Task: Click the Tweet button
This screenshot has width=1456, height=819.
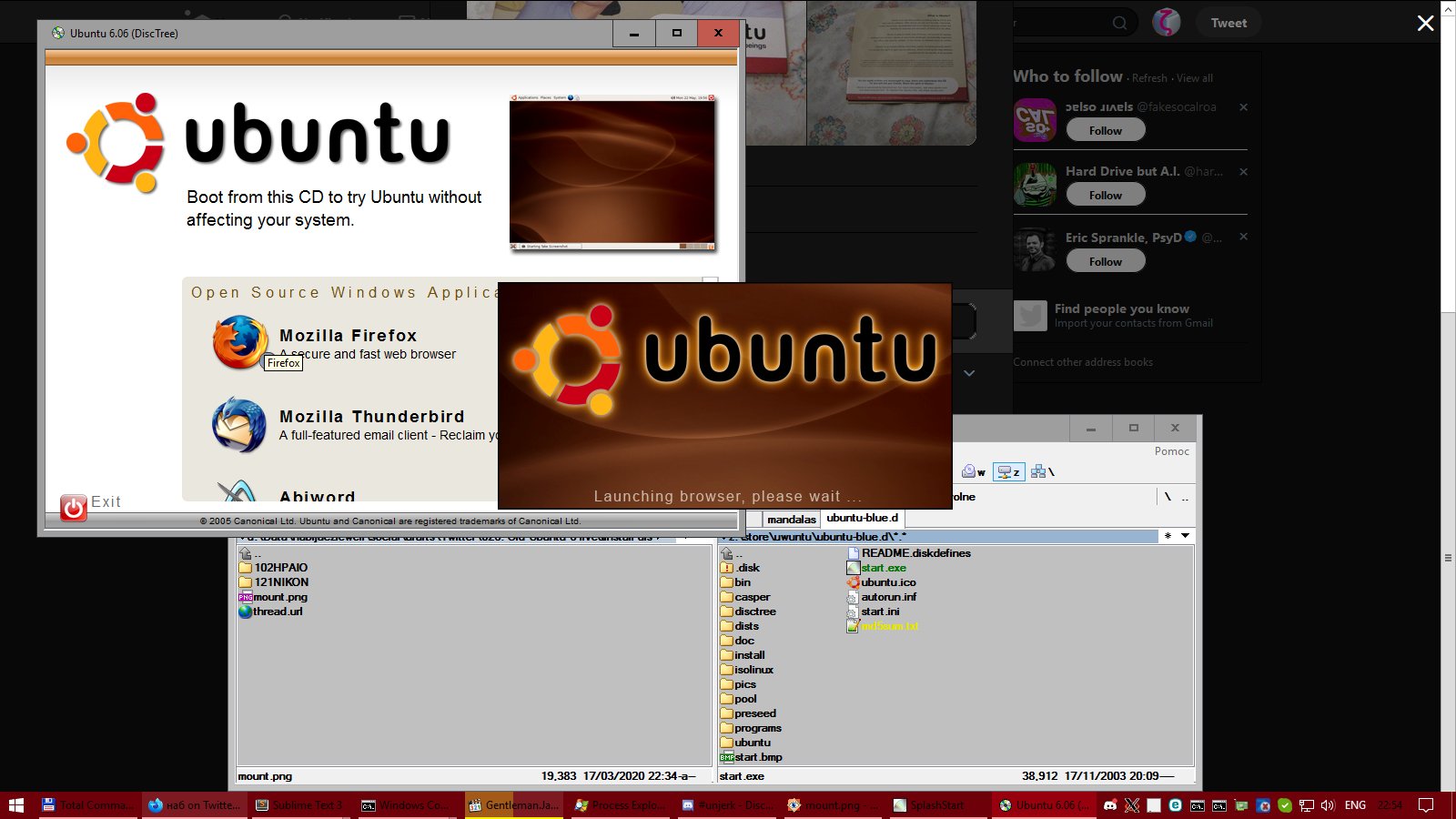Action: (x=1228, y=24)
